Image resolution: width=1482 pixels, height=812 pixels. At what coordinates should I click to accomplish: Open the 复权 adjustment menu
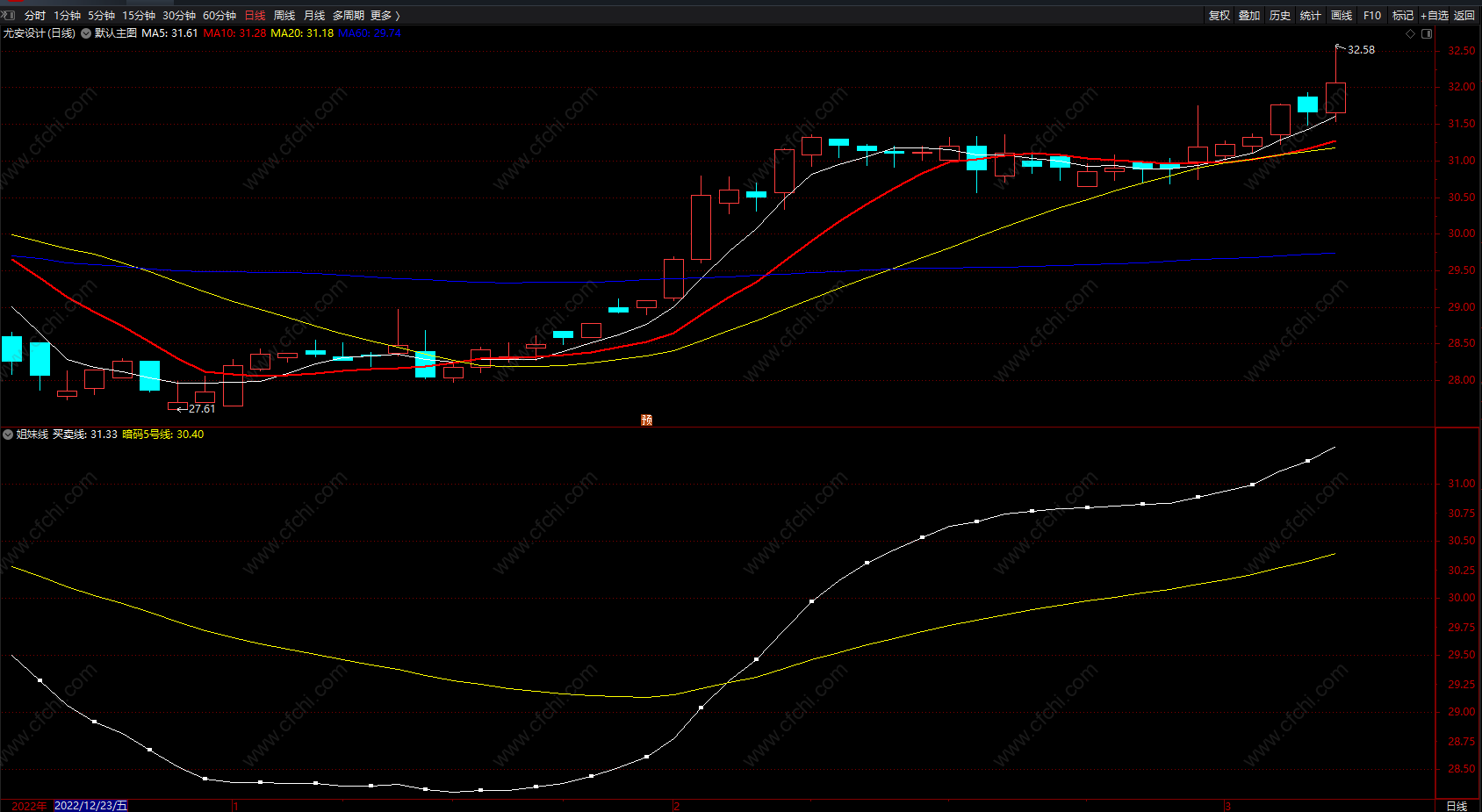pyautogui.click(x=1219, y=16)
